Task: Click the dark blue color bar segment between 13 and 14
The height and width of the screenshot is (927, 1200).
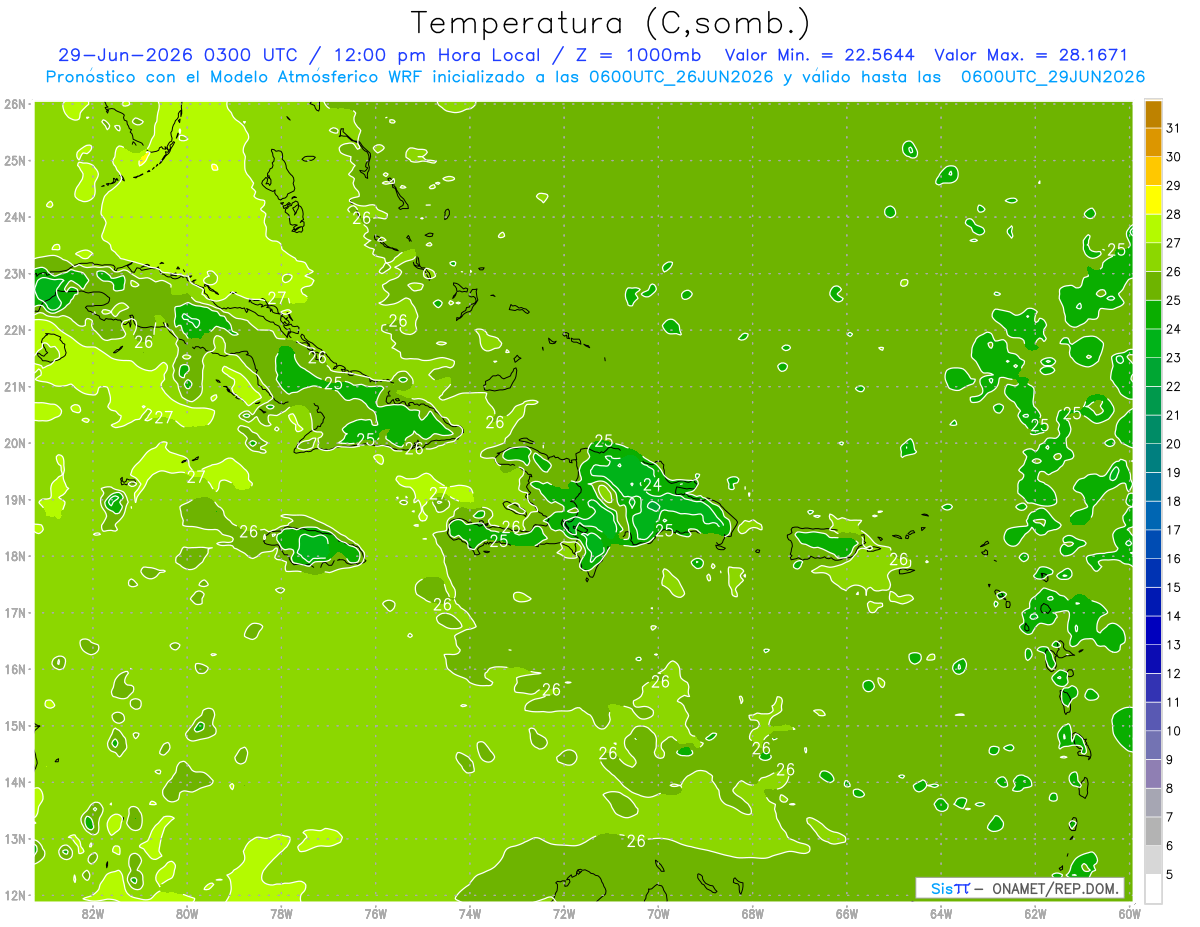Action: [1153, 631]
